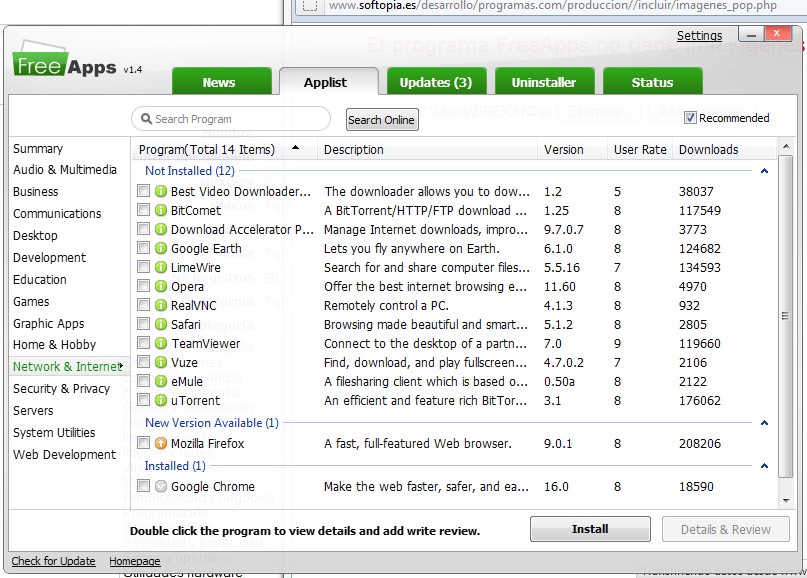
Task: Open the Settings link
Action: point(699,36)
